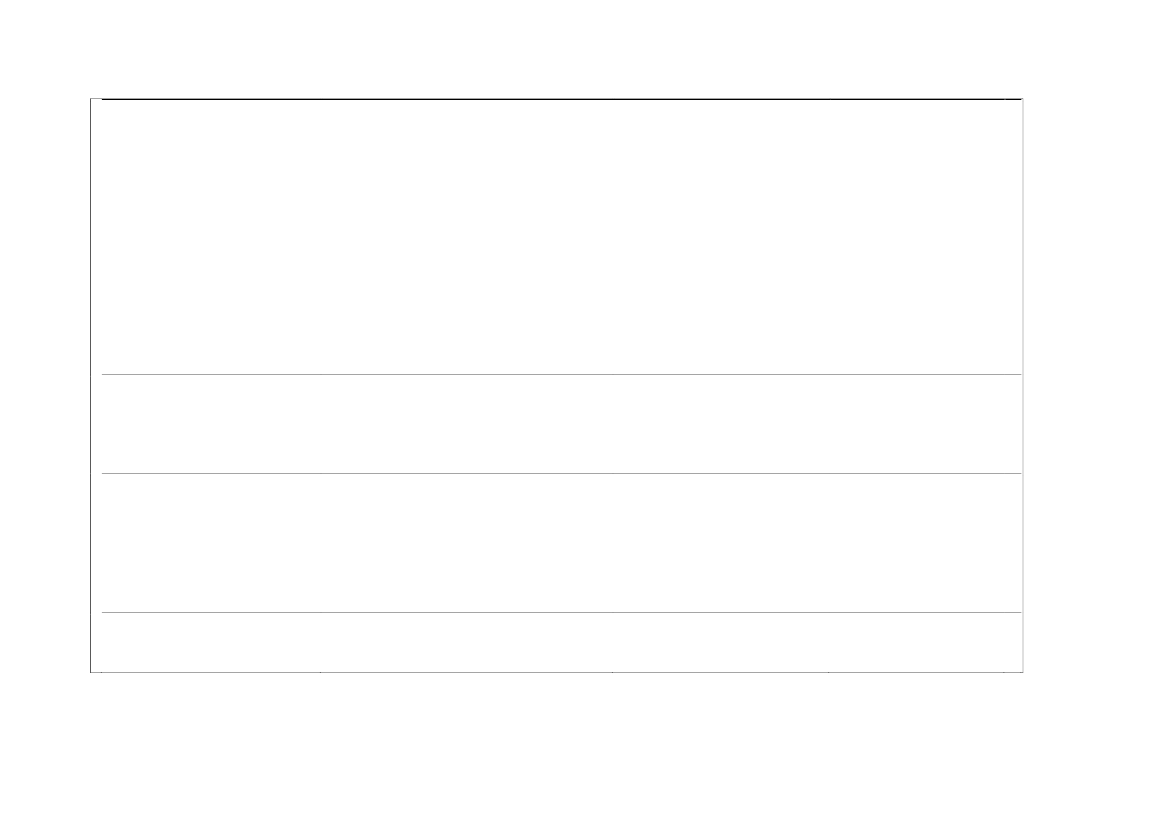
Task: Click the blank page area above the table
Action: pyautogui.click(x=560, y=50)
